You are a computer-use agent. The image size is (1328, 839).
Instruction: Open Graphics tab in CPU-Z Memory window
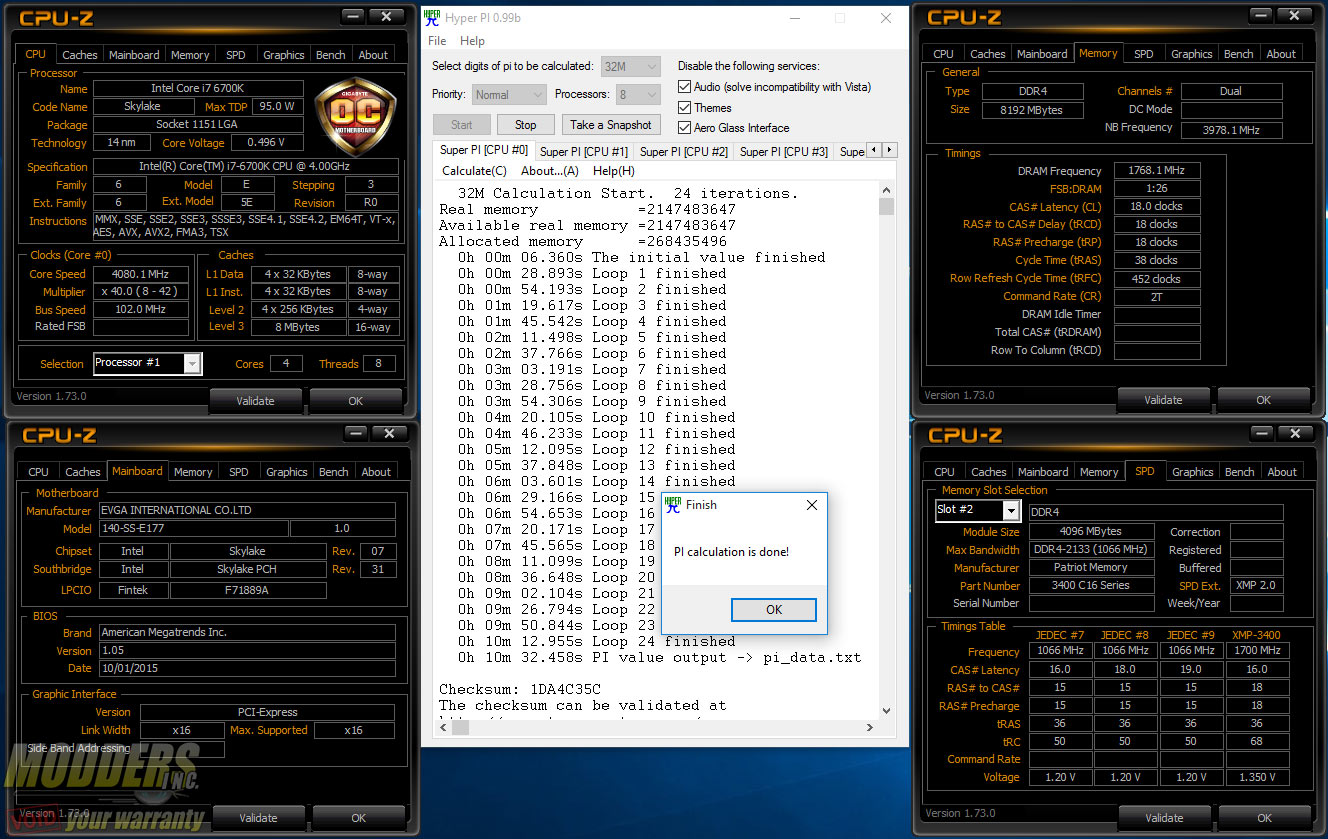point(1192,54)
